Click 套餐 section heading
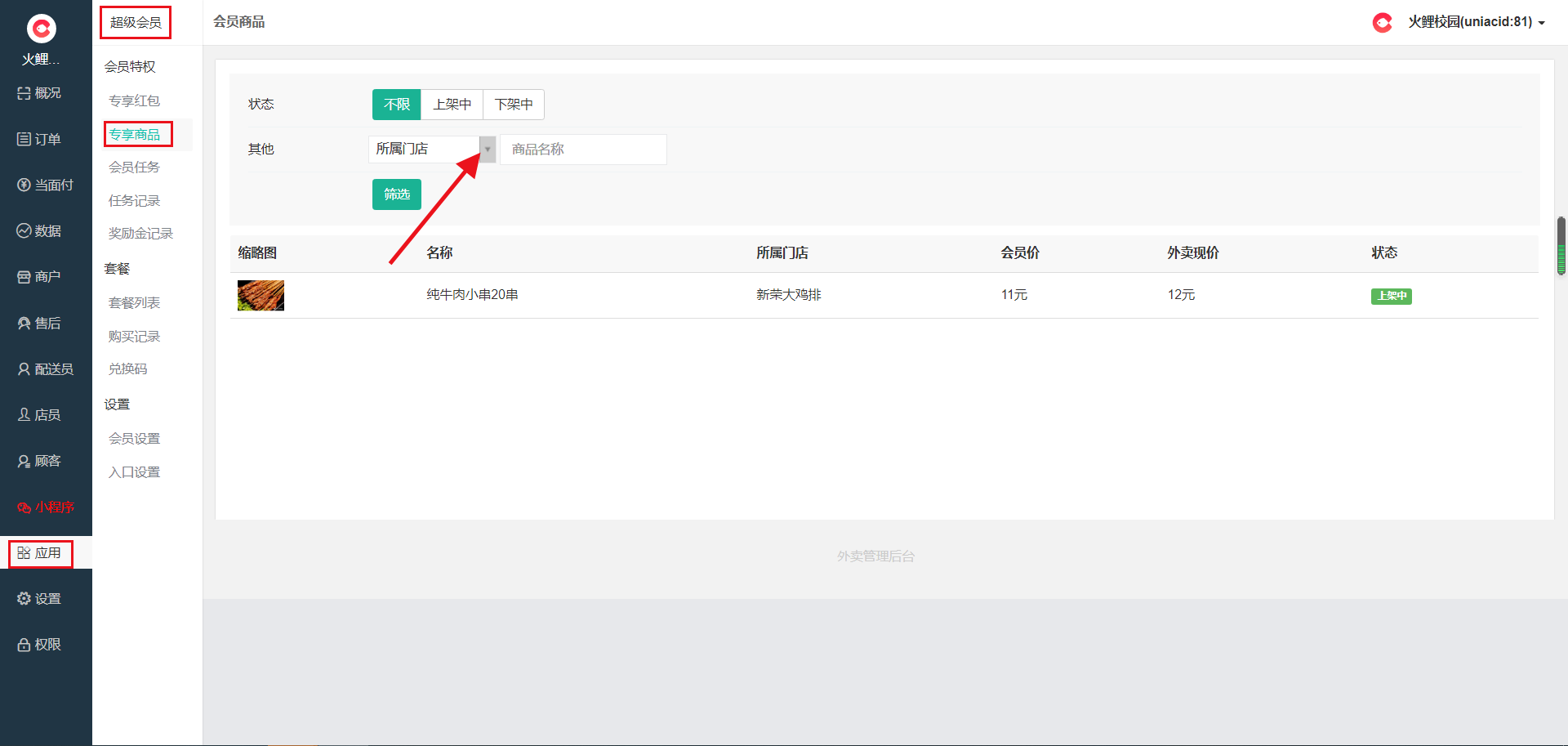 tap(117, 268)
